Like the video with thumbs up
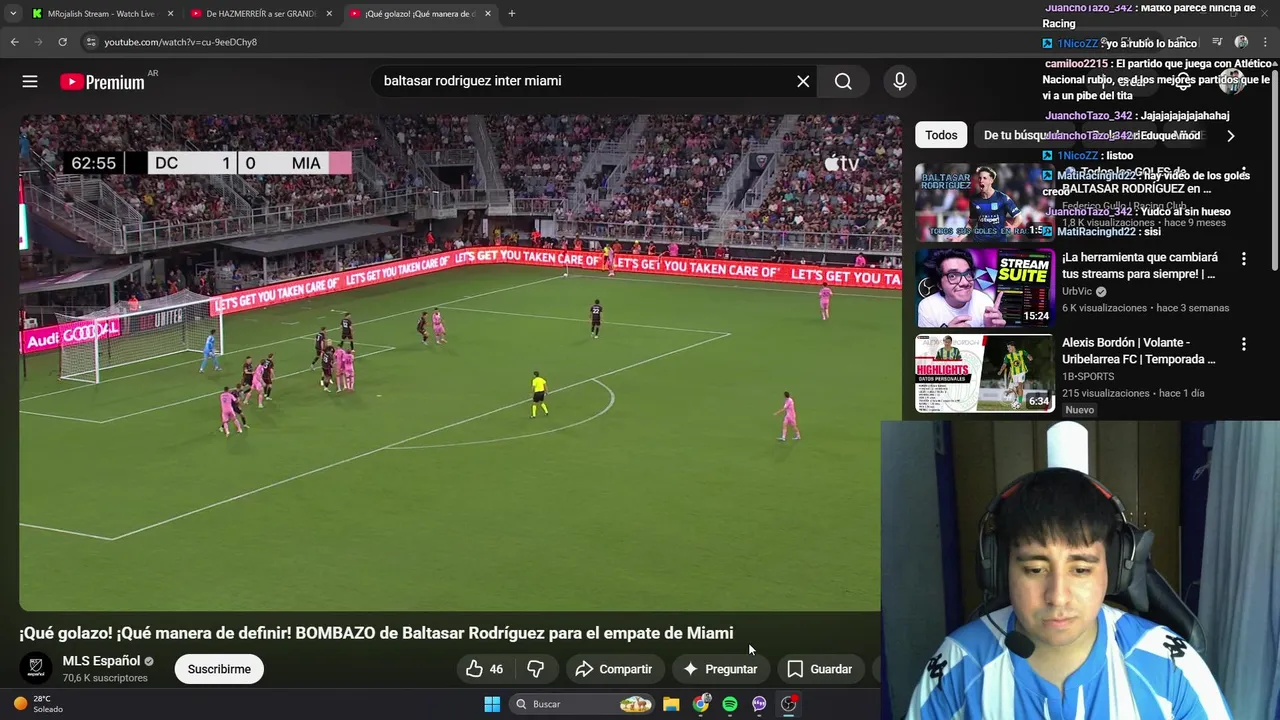 [x=484, y=669]
